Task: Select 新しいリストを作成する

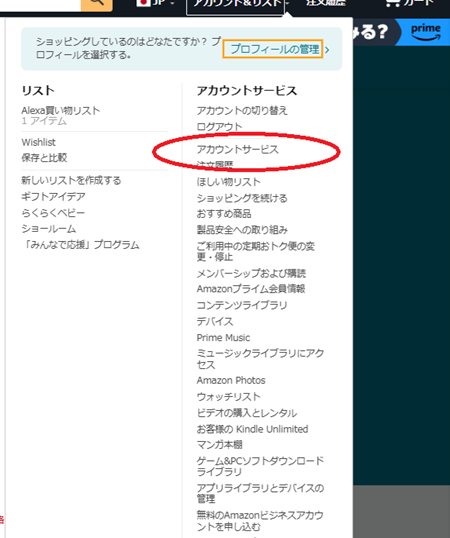Action: (71, 180)
